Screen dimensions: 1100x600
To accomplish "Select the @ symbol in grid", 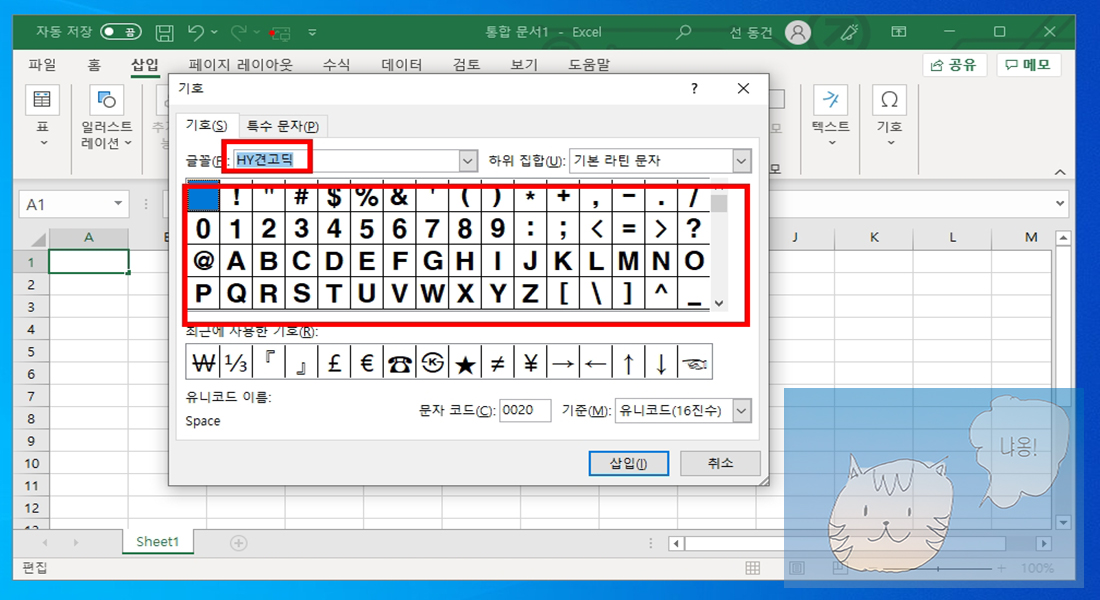I will click(203, 261).
